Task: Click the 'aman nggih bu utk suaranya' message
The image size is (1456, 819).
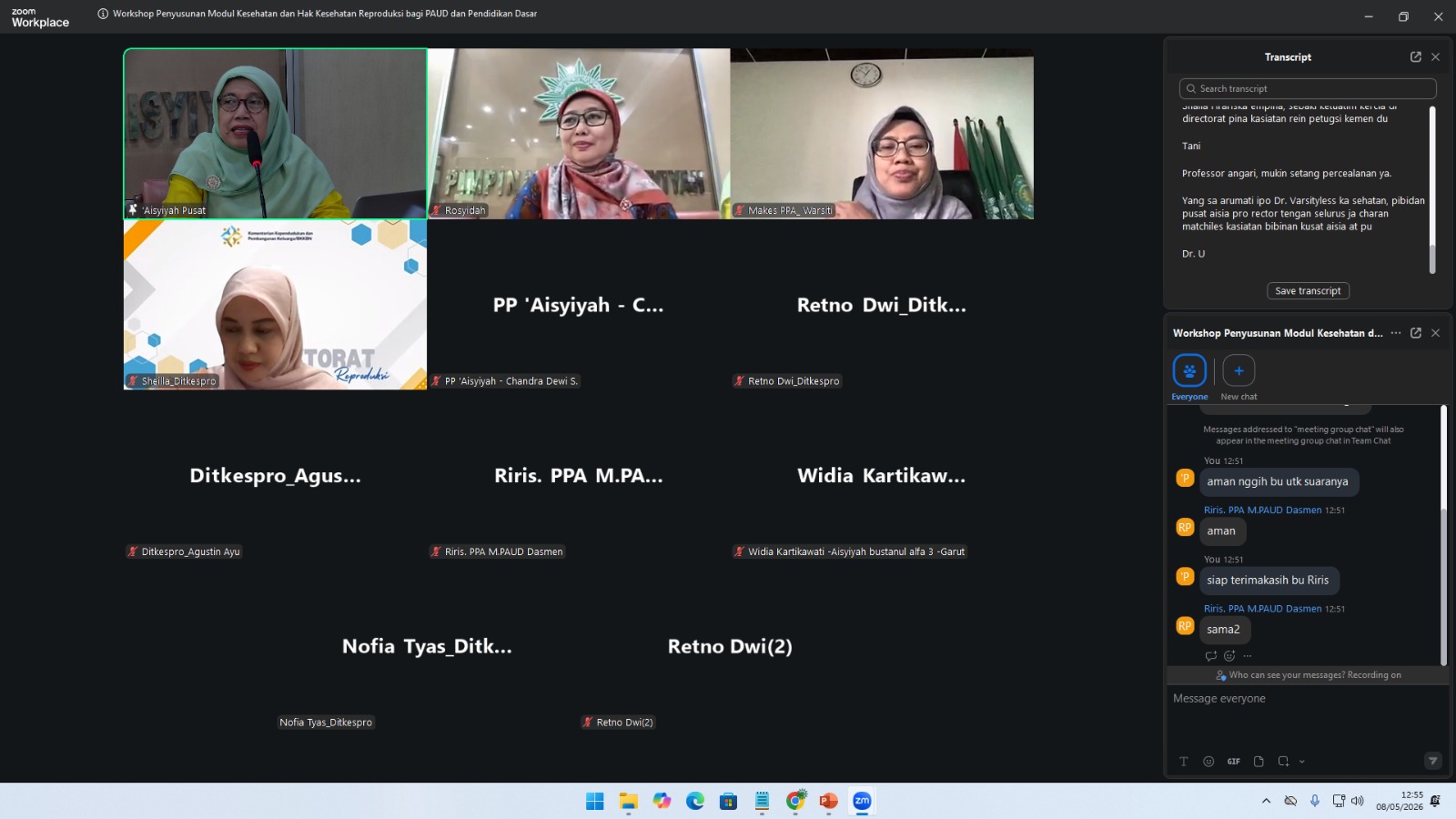Action: pyautogui.click(x=1278, y=482)
